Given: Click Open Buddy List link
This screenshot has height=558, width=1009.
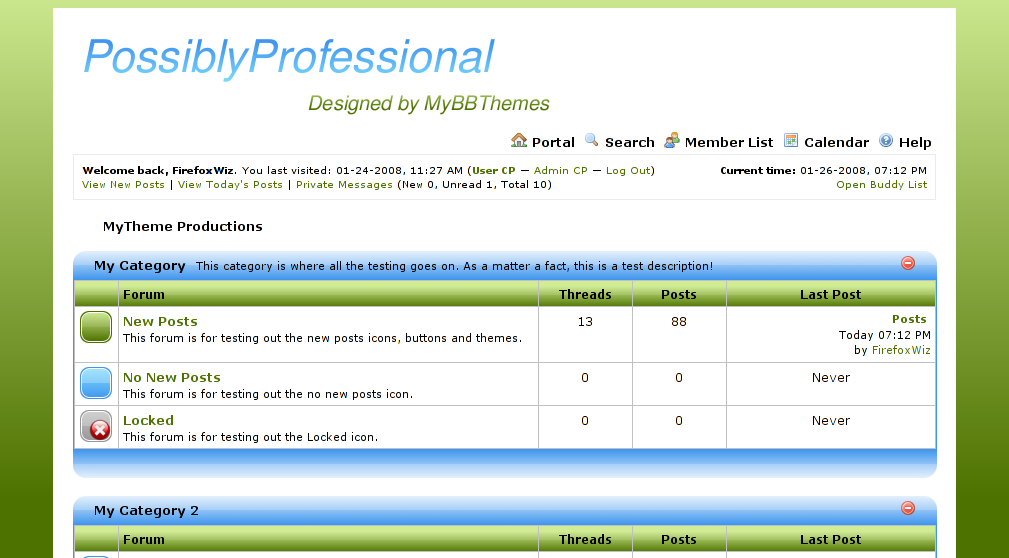Looking at the screenshot, I should coord(882,185).
